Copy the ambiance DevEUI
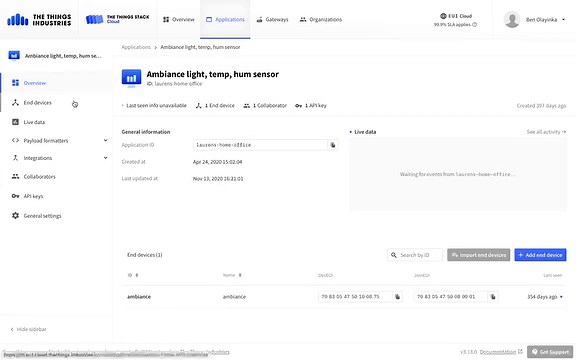This screenshot has width=576, height=360. tap(397, 296)
